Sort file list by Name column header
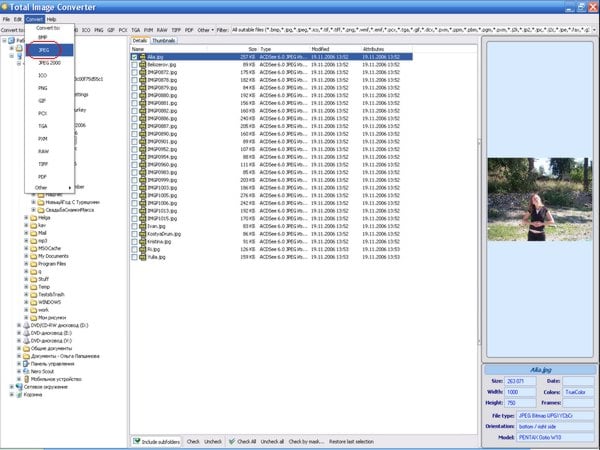The width and height of the screenshot is (600, 450). (169, 49)
